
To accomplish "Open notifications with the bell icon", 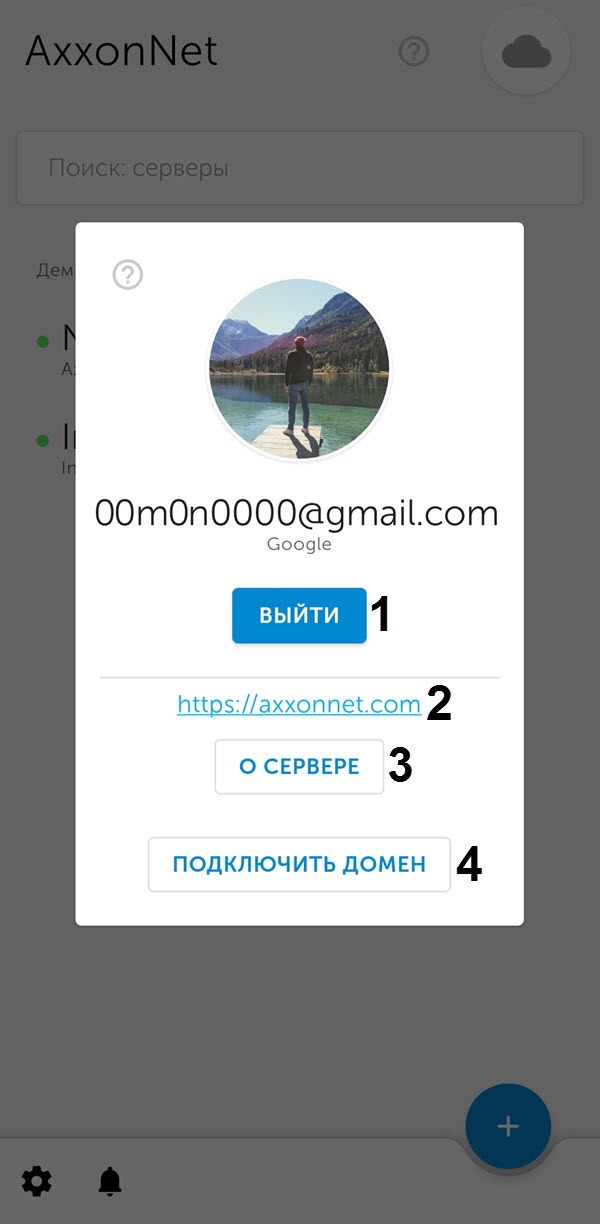I will pyautogui.click(x=110, y=1181).
